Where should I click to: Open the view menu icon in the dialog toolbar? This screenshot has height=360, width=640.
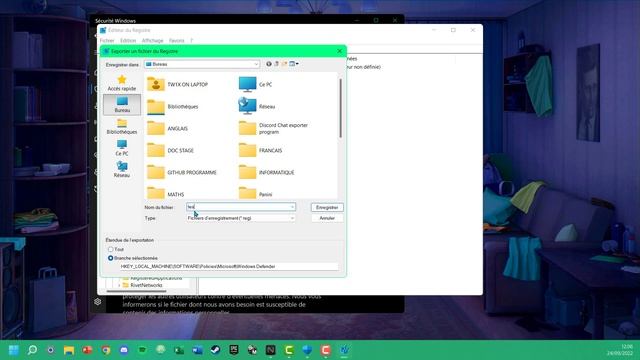(x=294, y=64)
